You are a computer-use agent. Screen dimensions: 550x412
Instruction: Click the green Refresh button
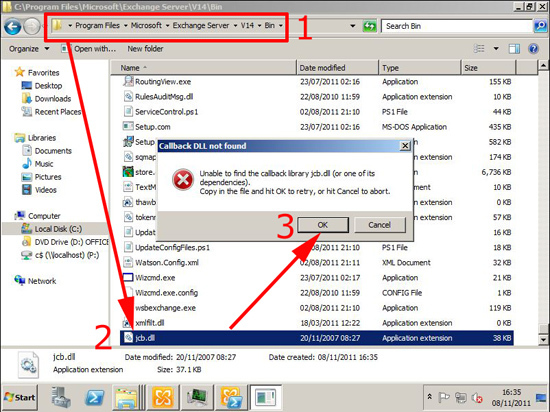click(x=369, y=26)
